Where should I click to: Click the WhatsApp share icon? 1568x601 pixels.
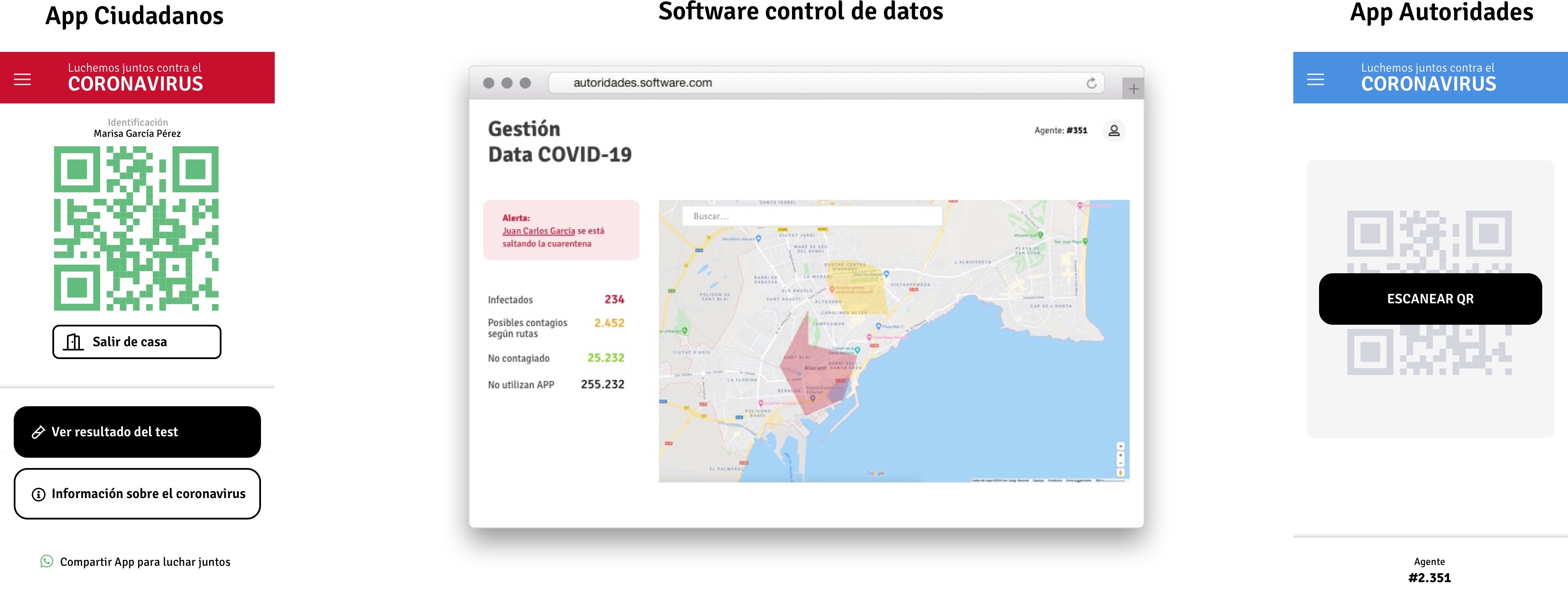(46, 561)
